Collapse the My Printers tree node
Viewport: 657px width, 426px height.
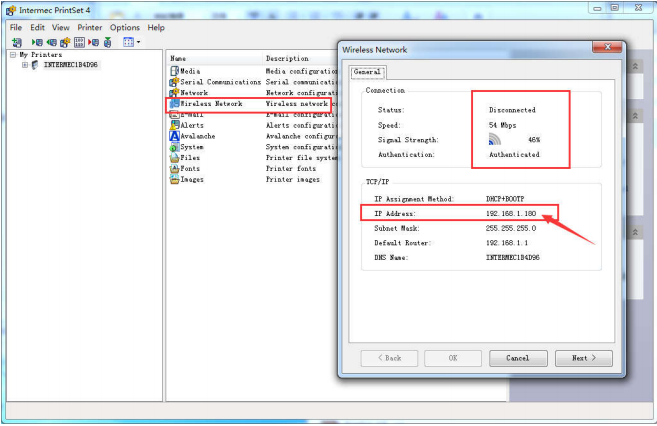13,55
